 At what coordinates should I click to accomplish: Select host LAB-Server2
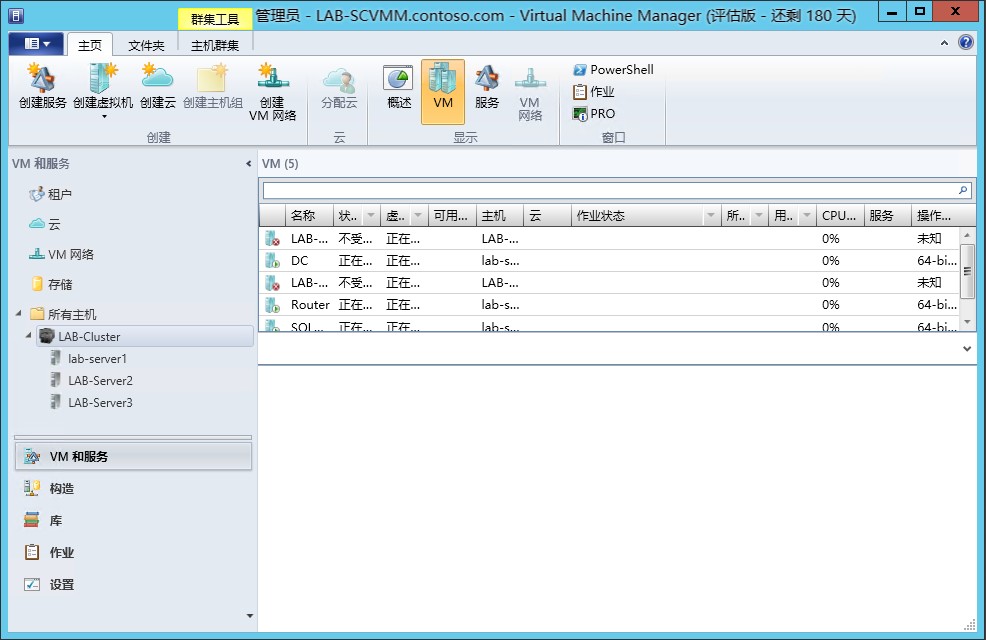92,381
